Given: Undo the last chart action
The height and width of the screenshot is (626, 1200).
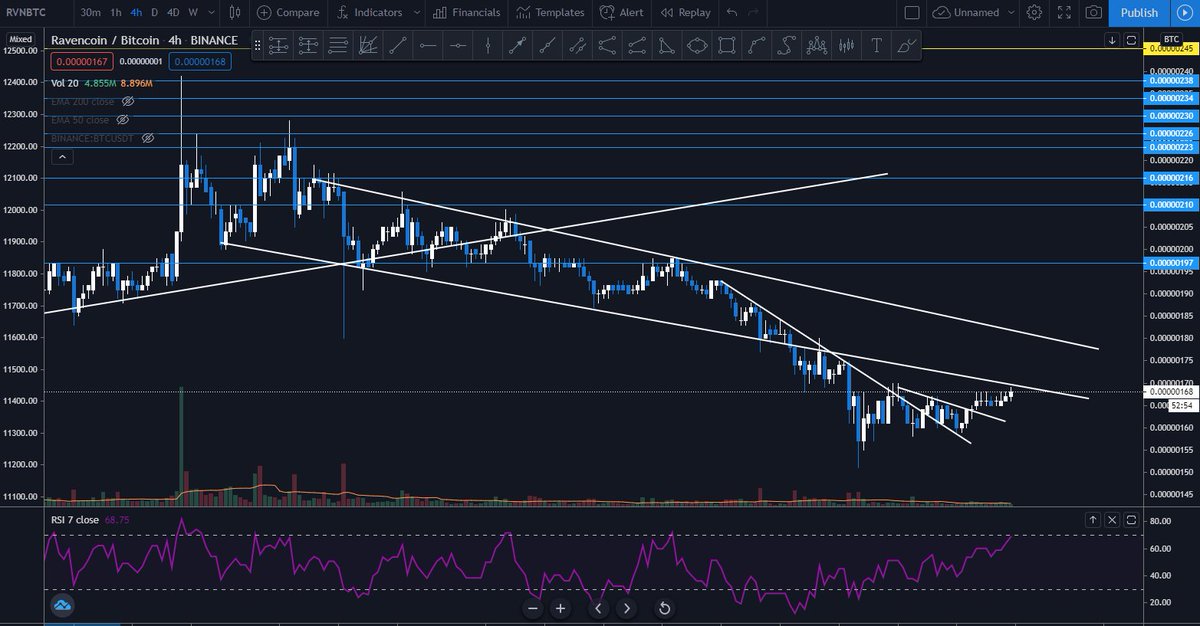Looking at the screenshot, I should coord(732,13).
